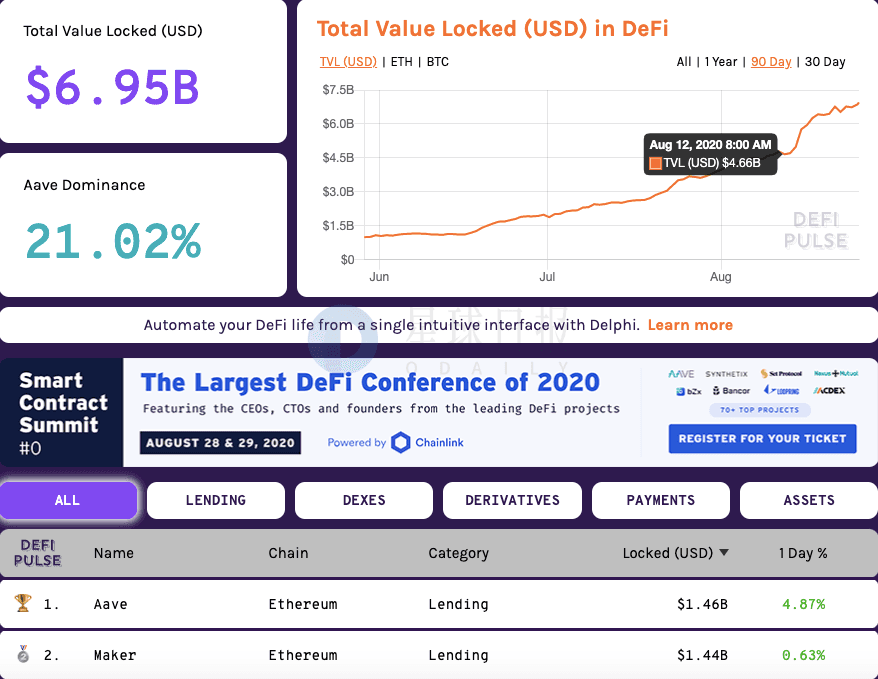Switch the chart to BTC denomination
The width and height of the screenshot is (878, 679).
[x=437, y=62]
